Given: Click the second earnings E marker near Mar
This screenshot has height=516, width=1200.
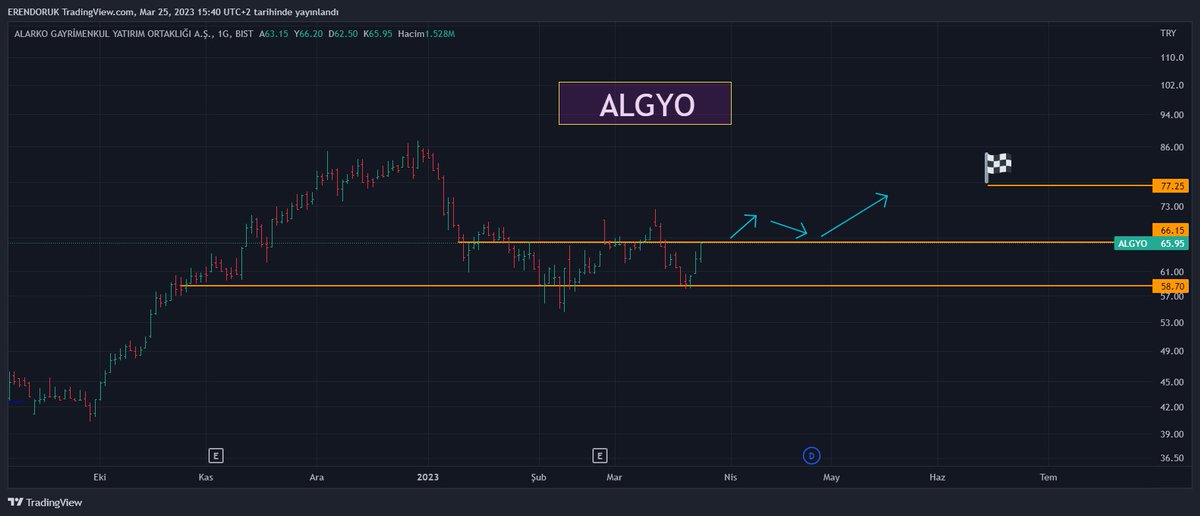Looking at the screenshot, I should click(x=599, y=455).
